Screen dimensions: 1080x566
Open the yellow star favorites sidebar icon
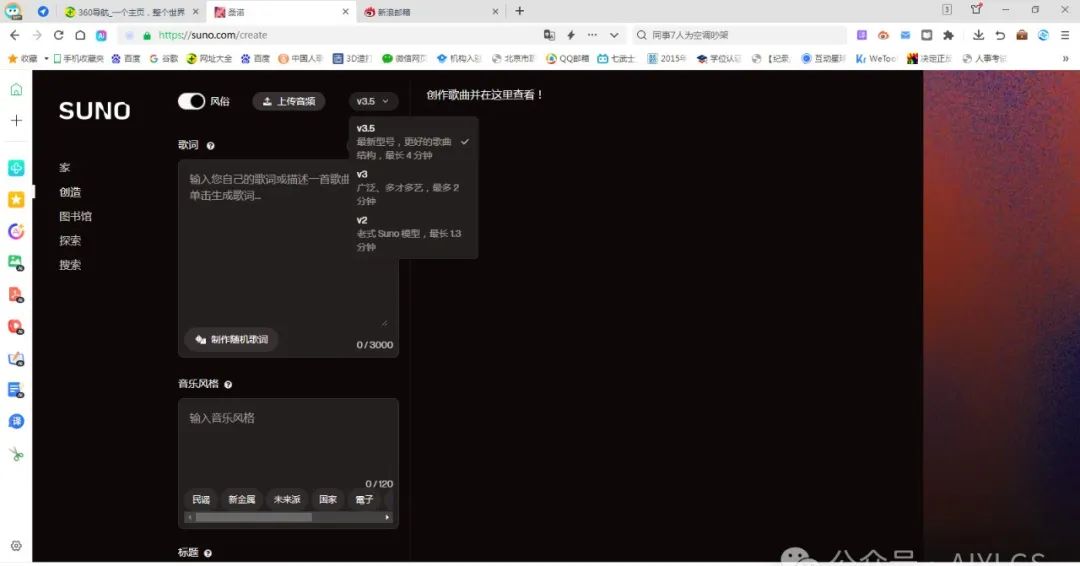click(x=16, y=200)
